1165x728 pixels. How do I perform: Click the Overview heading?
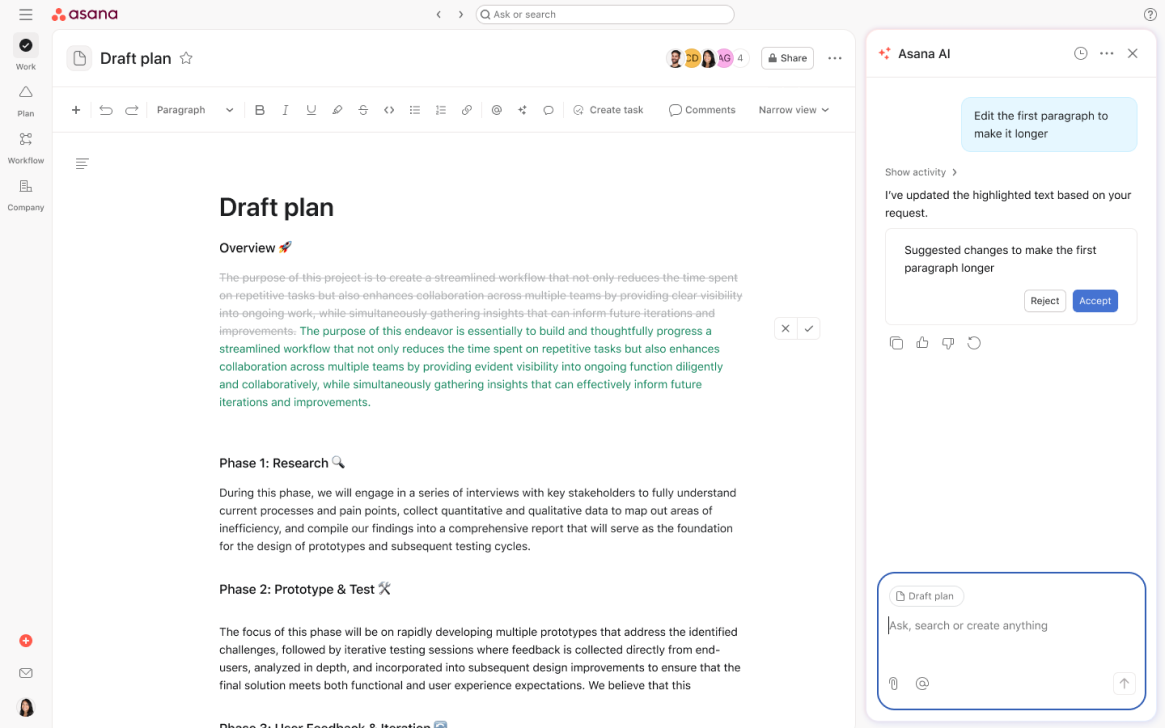click(x=256, y=248)
